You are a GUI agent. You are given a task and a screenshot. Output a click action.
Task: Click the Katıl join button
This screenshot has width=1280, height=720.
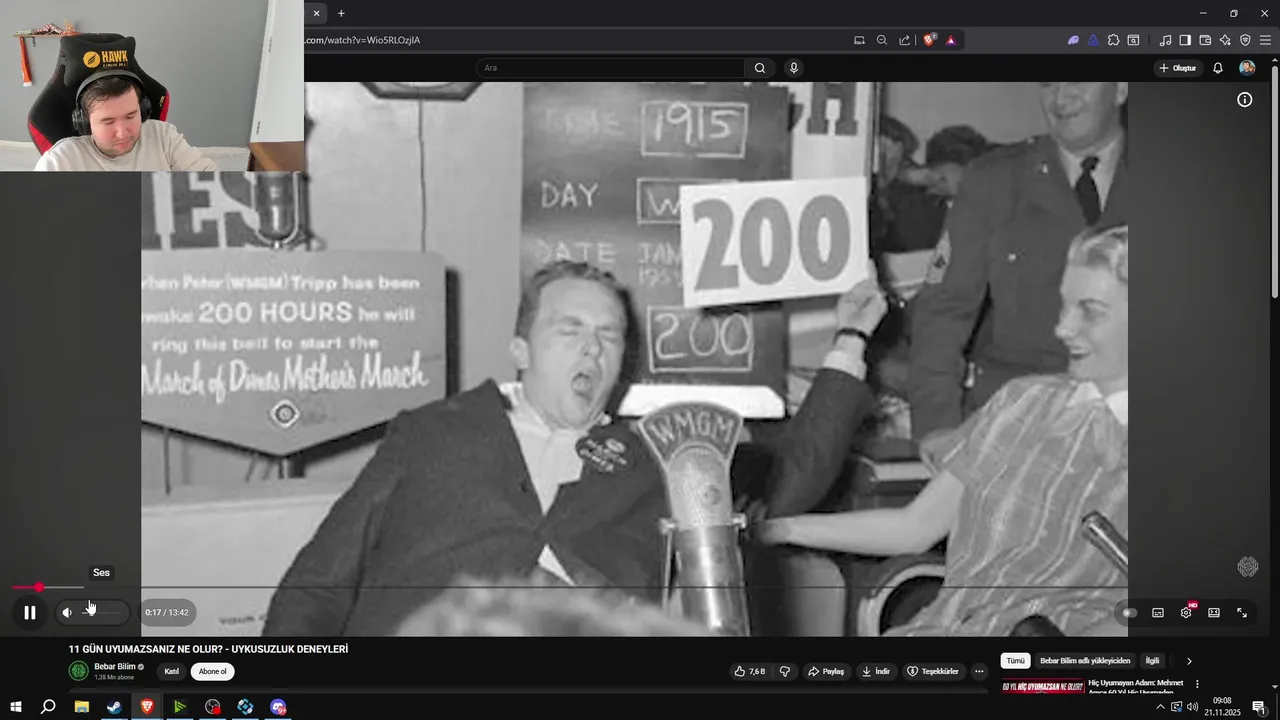[x=172, y=672]
